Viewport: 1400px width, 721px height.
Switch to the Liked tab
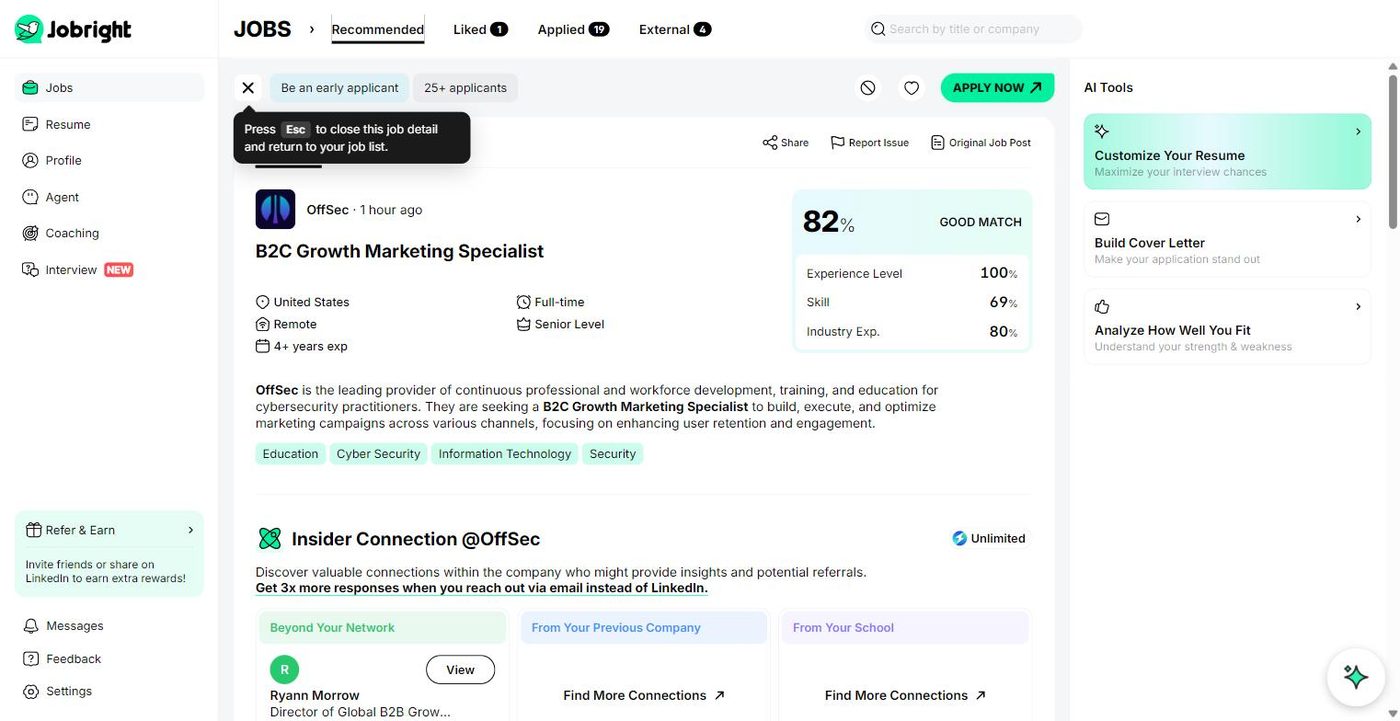pyautogui.click(x=480, y=29)
